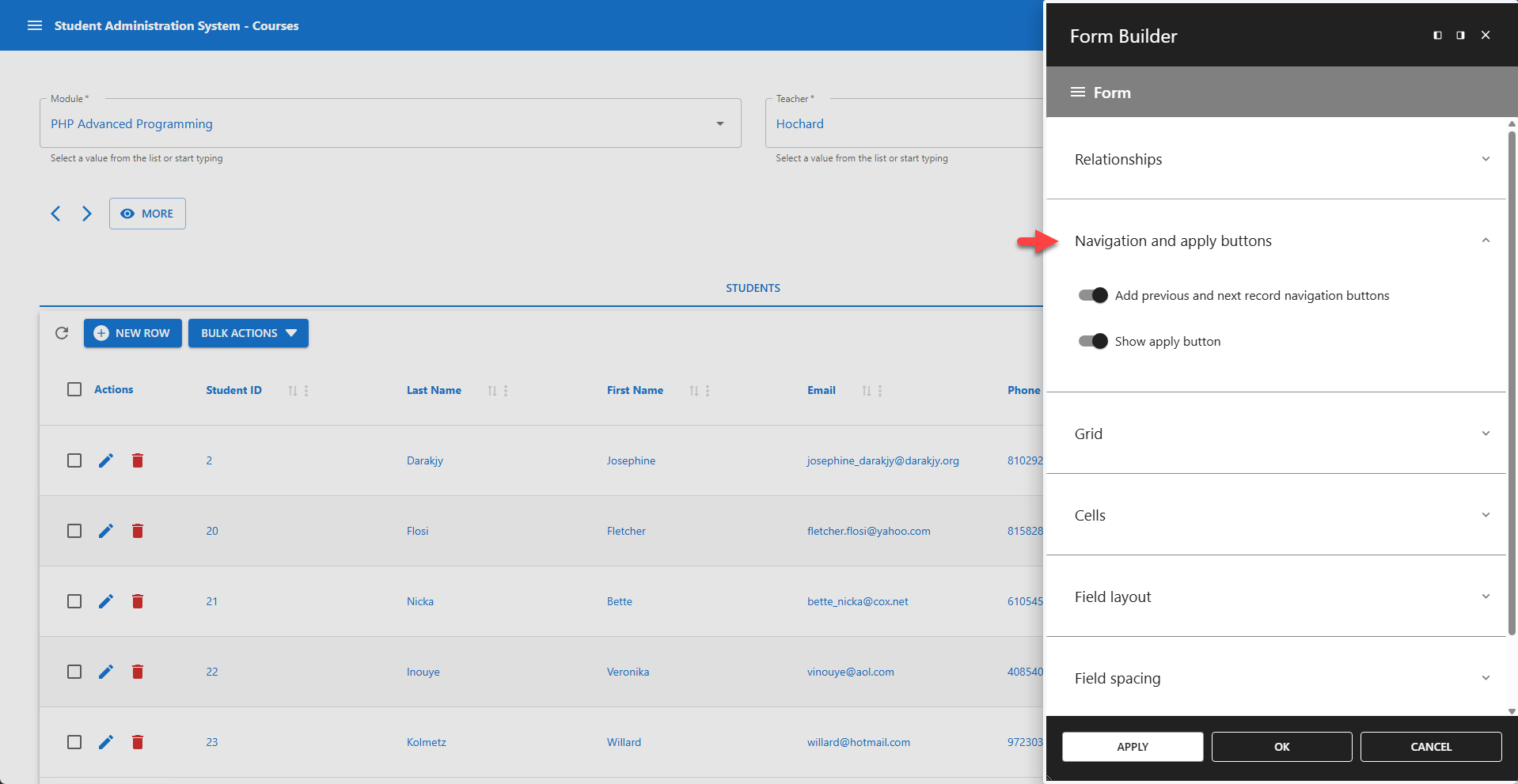Check the select-all checkbox in table header

click(74, 388)
